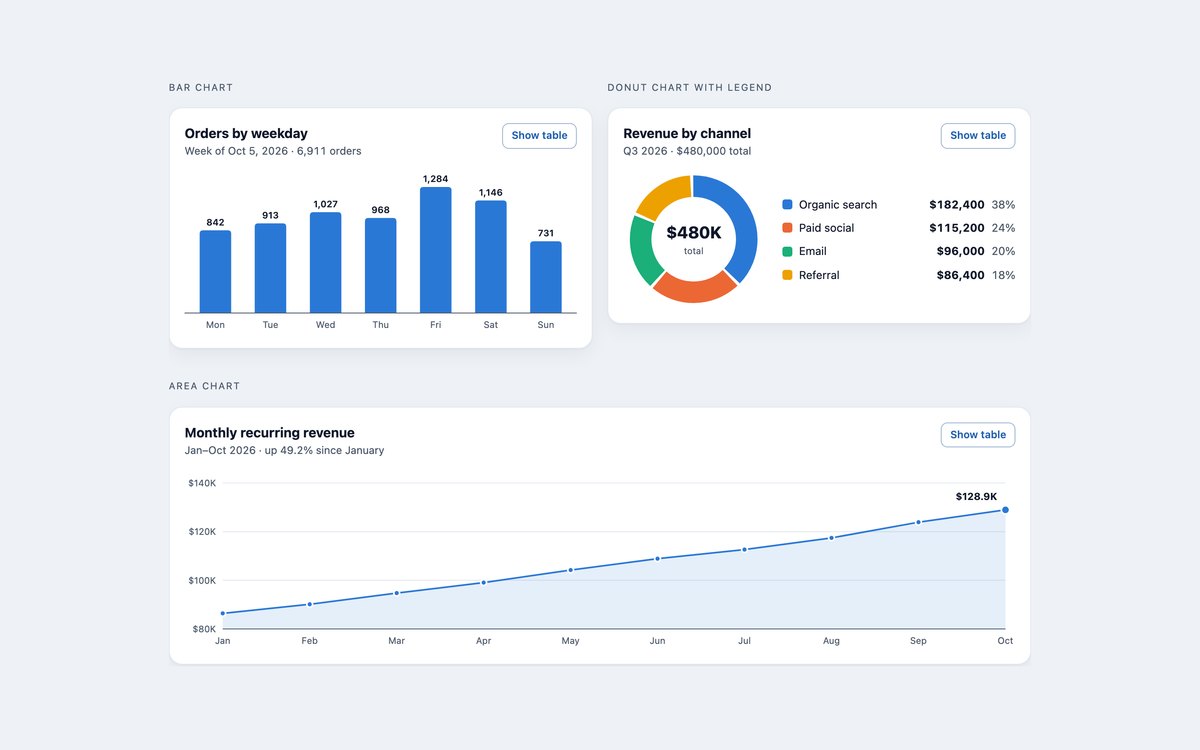This screenshot has width=1200, height=750.
Task: Show table for Revenue by channel
Action: click(978, 136)
